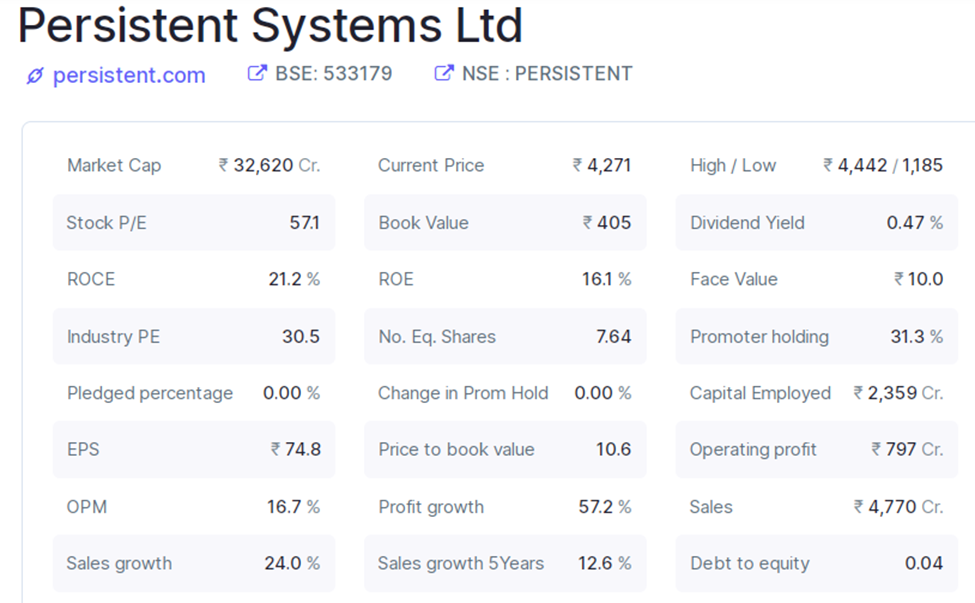Select the Industry PE label
Screen dimensions: 975x603
pyautogui.click(x=113, y=336)
